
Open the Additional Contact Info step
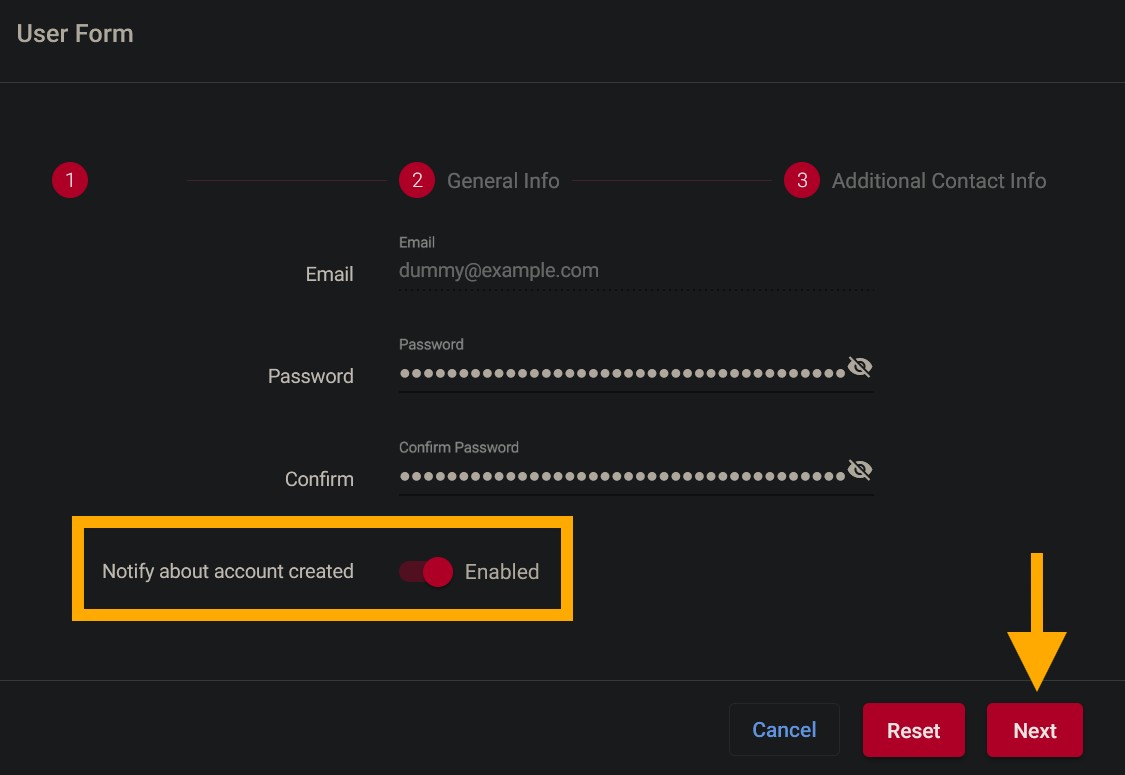(x=939, y=181)
